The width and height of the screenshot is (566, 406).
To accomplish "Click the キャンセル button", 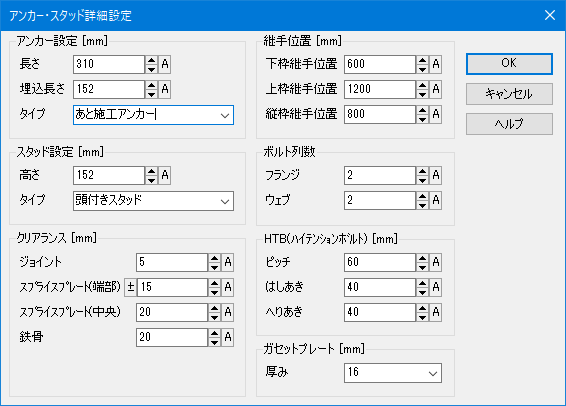I will coord(509,94).
